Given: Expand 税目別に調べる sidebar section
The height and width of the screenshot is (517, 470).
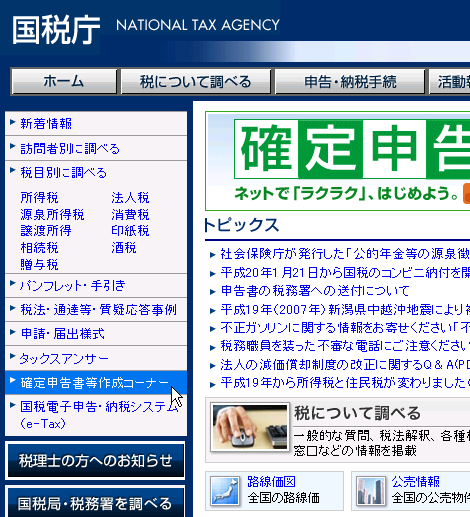Looking at the screenshot, I should coord(63,173).
